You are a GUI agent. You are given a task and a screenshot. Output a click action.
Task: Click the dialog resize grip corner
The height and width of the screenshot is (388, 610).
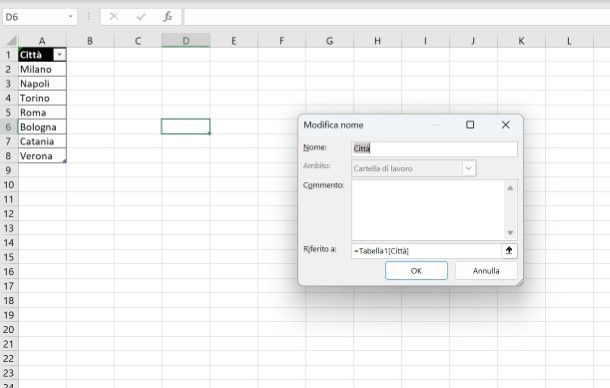point(520,283)
